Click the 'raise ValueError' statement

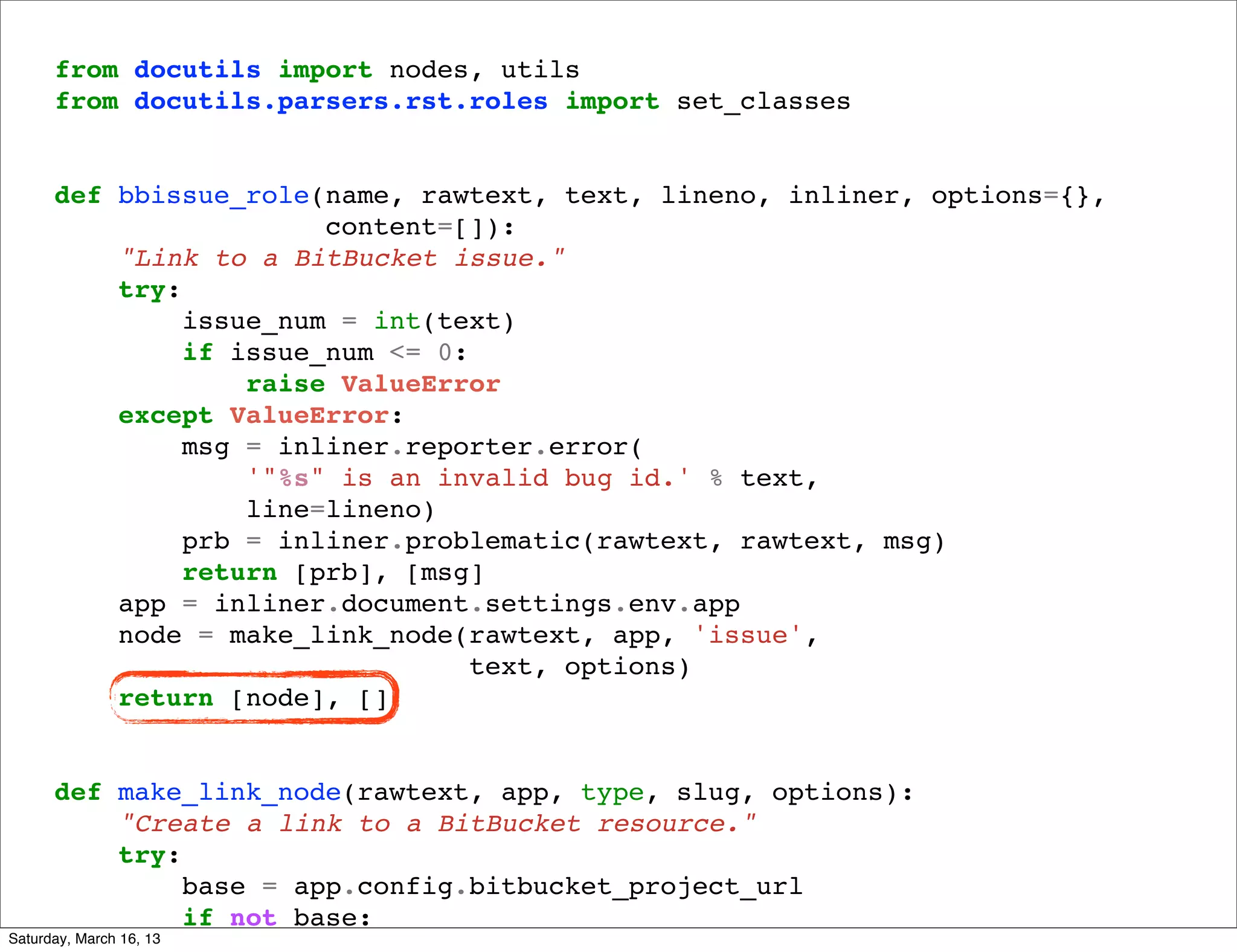373,384
